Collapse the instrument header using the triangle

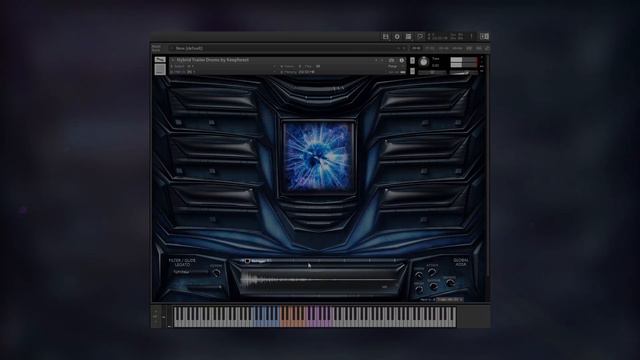point(173,60)
